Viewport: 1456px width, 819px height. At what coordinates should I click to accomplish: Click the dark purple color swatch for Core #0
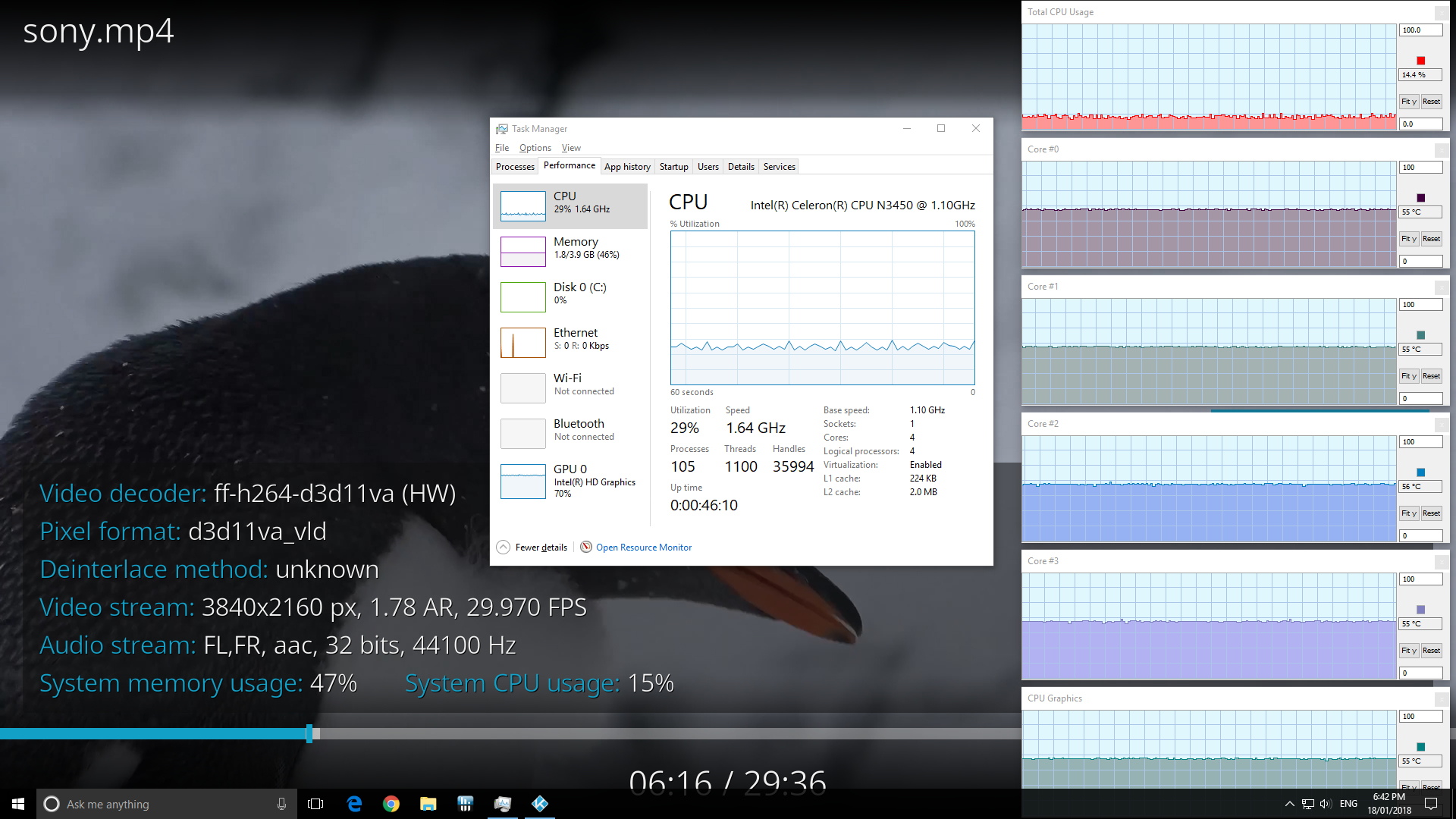point(1421,198)
